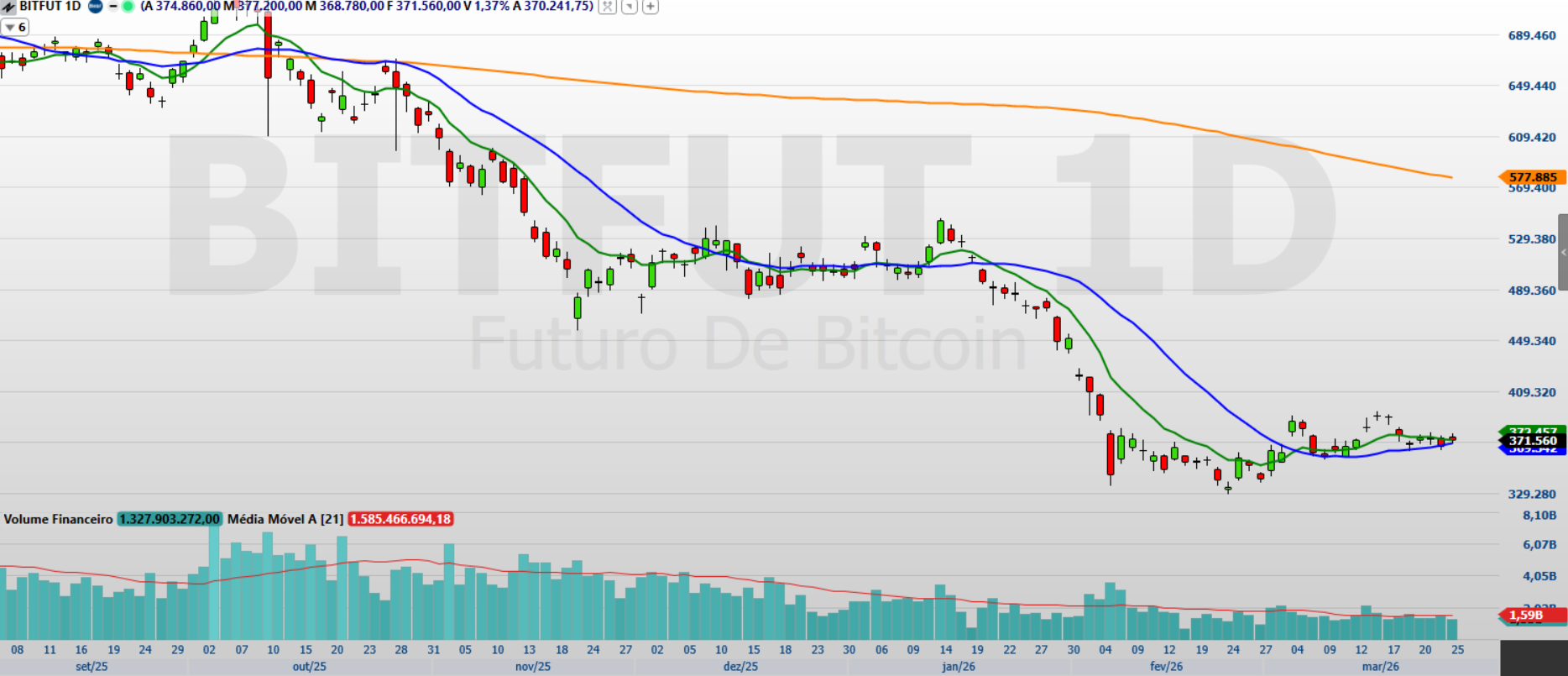Click the chart type icon beside BITFUT

point(8,7)
